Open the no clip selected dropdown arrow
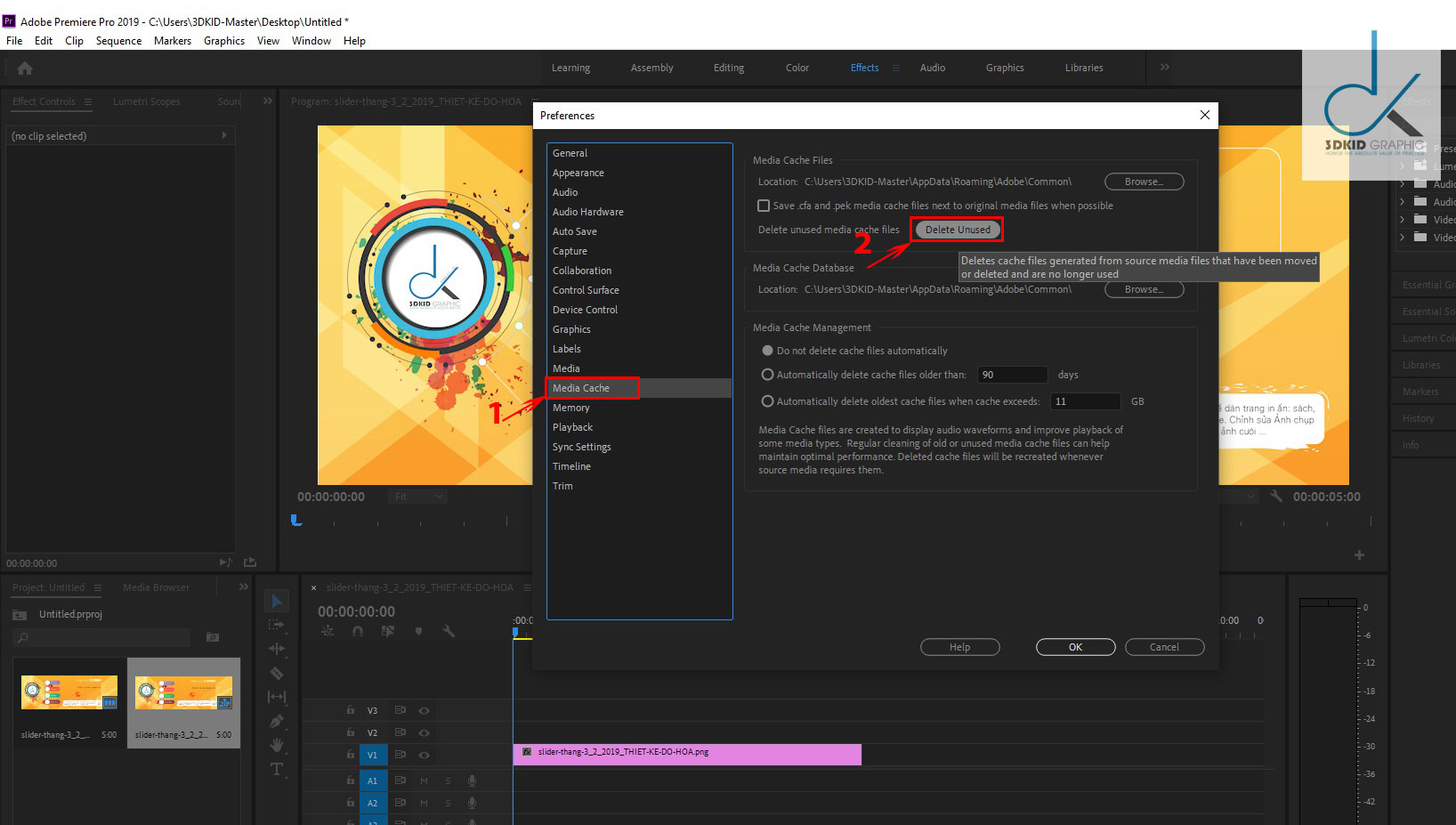The width and height of the screenshot is (1456, 825). (224, 135)
